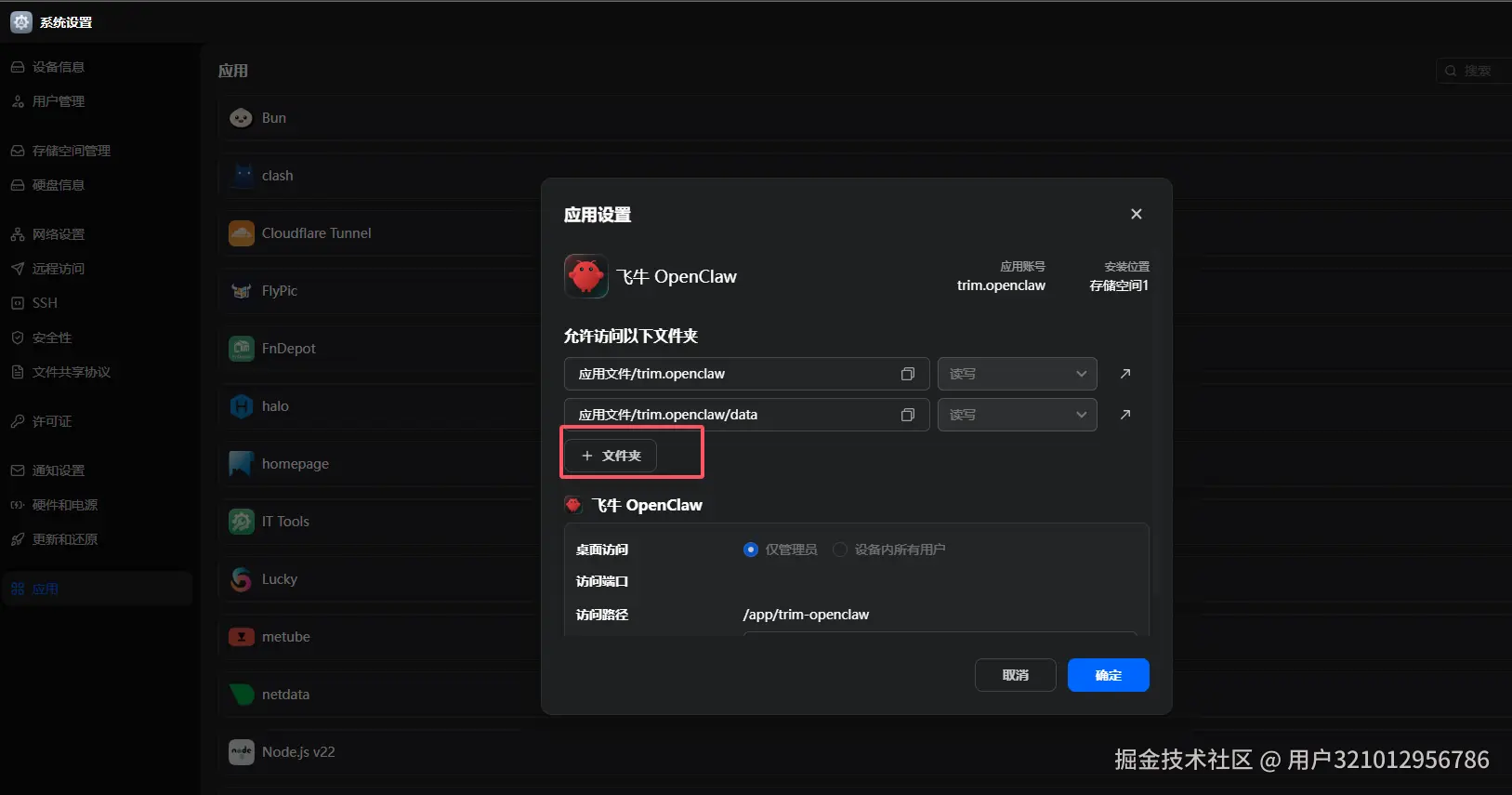Open 读写 permission dropdown for trim.openclaw/data
Screen dimensions: 1512x795
tap(1018, 415)
